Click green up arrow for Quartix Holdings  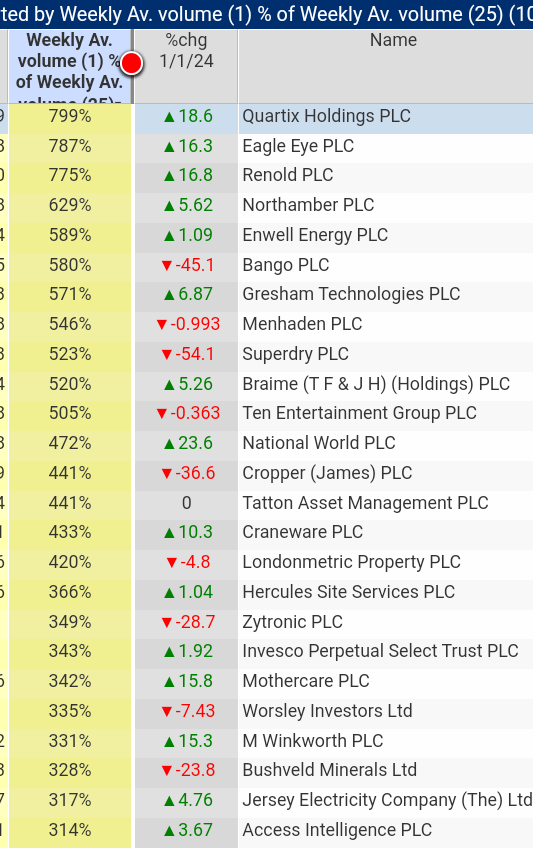click(x=169, y=117)
